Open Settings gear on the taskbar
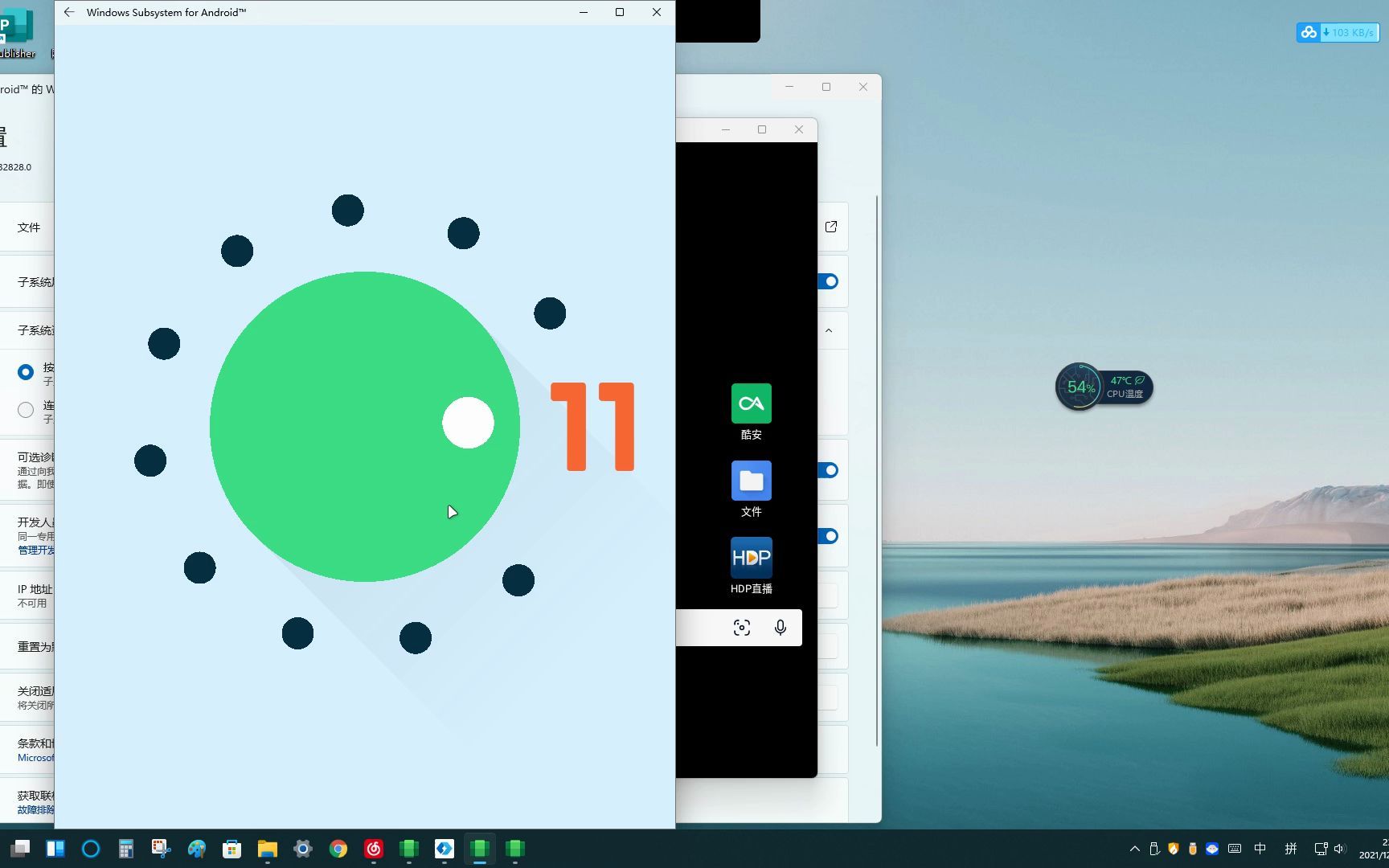 pyautogui.click(x=303, y=849)
